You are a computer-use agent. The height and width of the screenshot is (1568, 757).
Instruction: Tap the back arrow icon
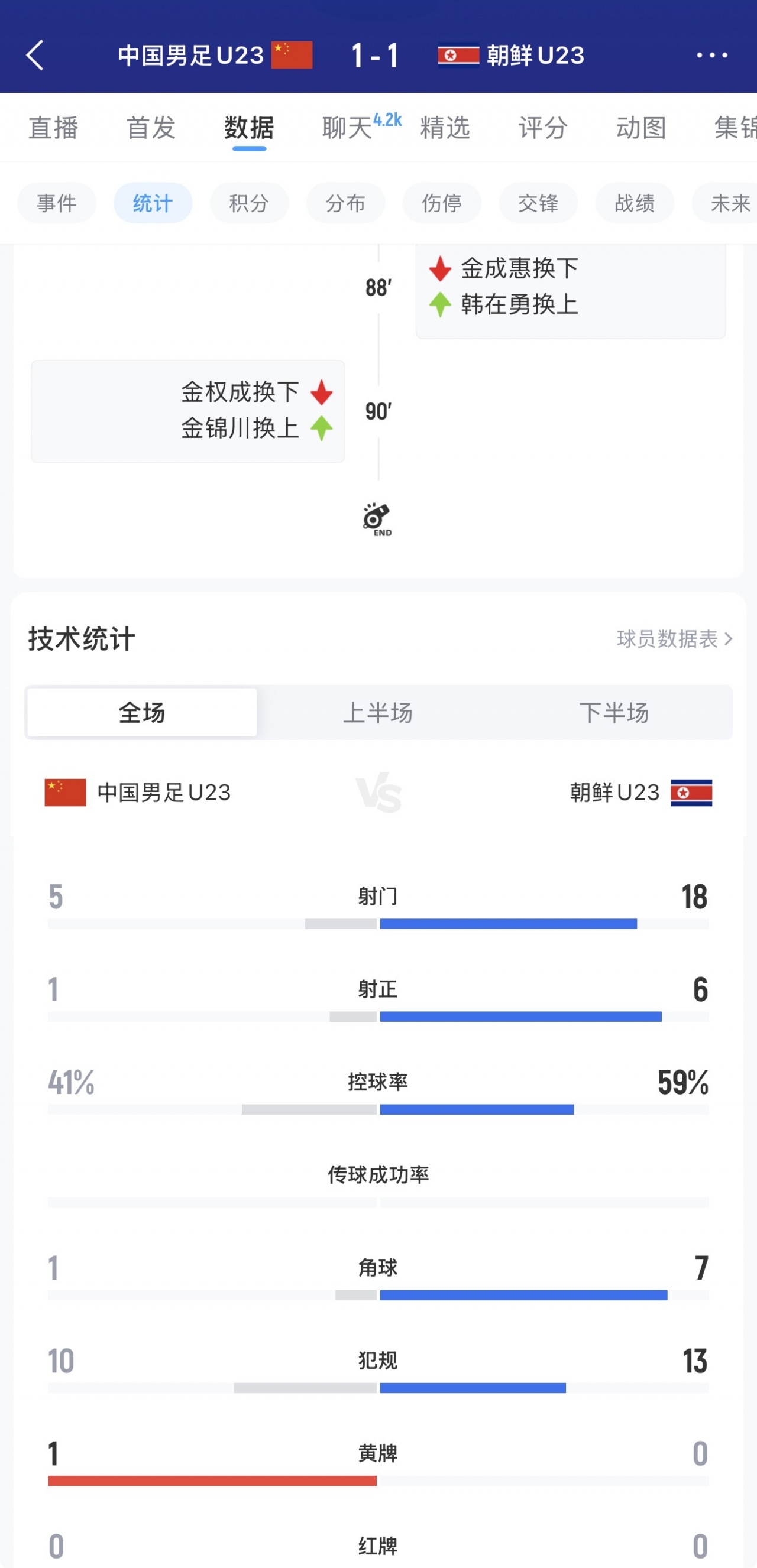(x=35, y=56)
